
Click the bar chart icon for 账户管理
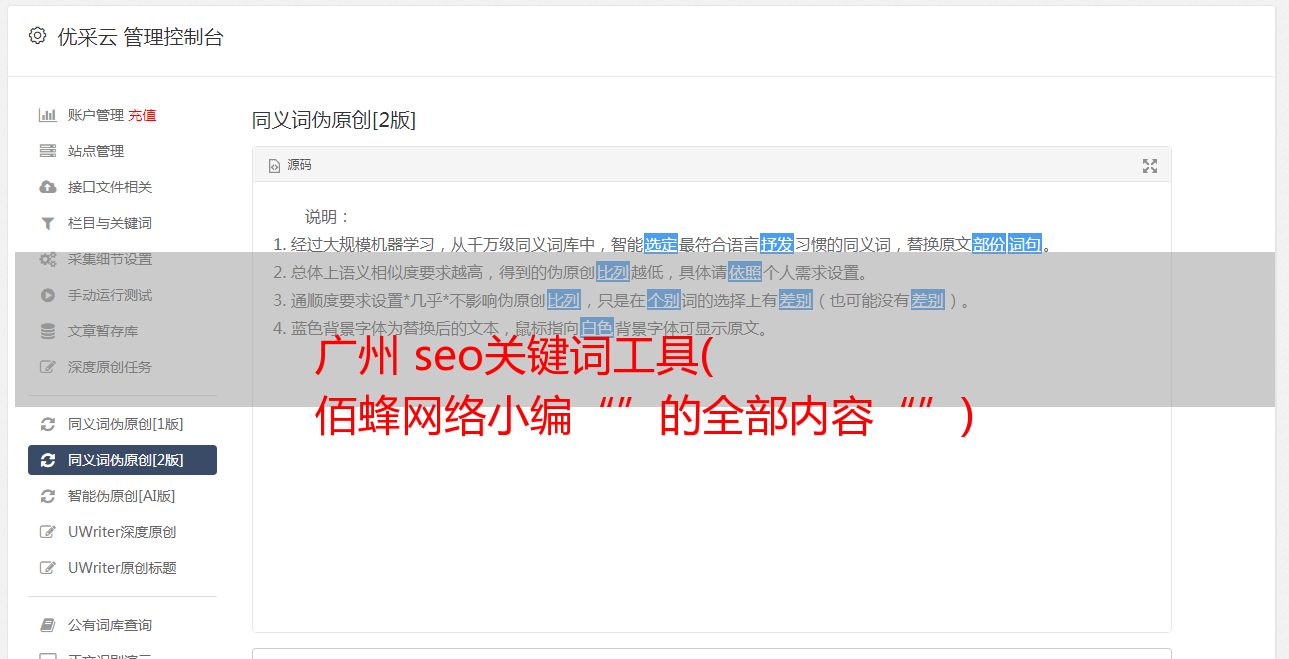tap(47, 115)
